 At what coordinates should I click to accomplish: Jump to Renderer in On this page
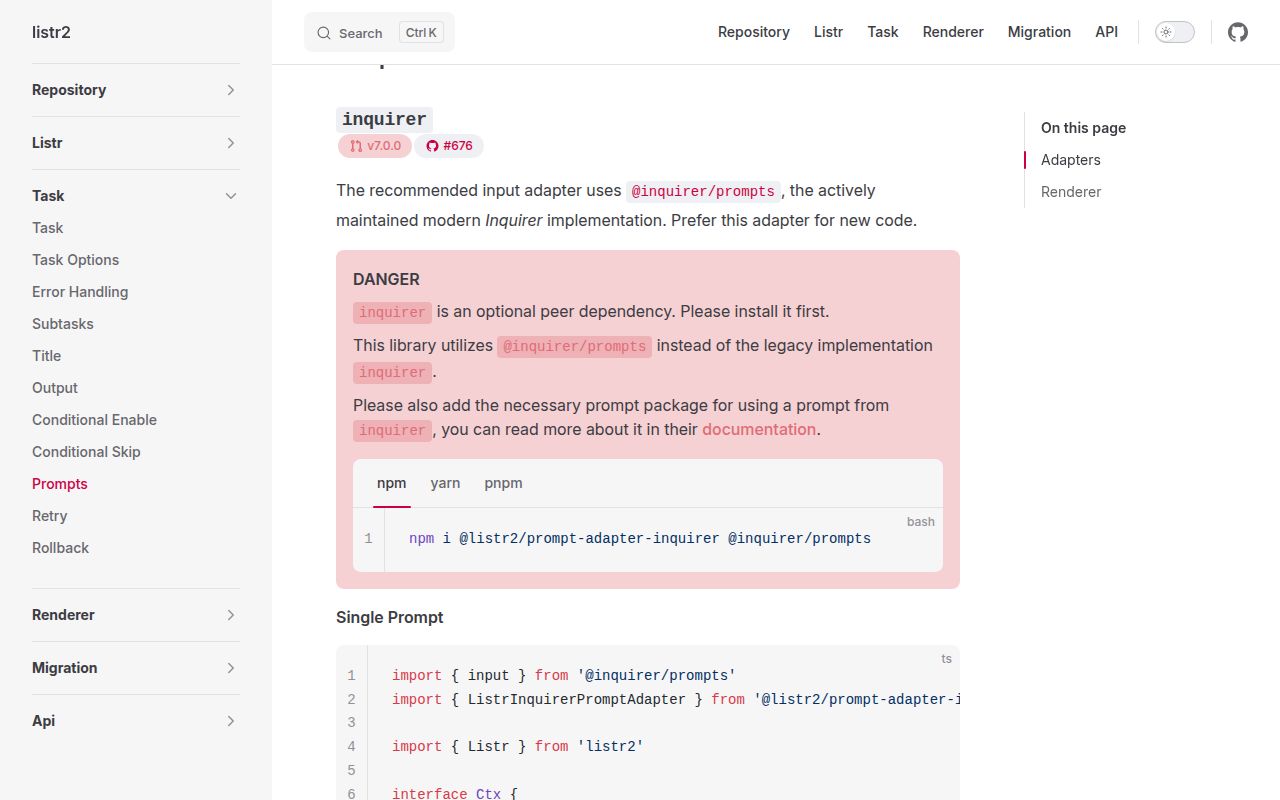coord(1071,192)
